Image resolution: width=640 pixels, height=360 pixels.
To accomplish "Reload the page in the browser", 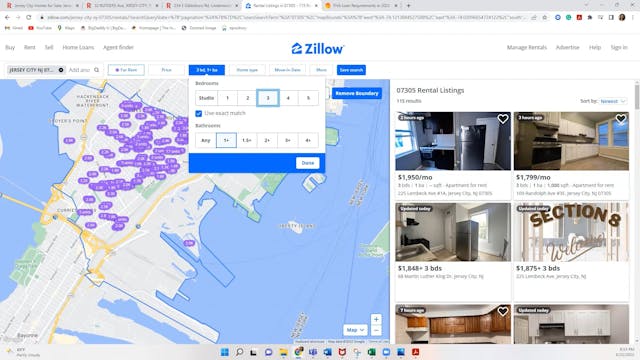I will coord(29,18).
